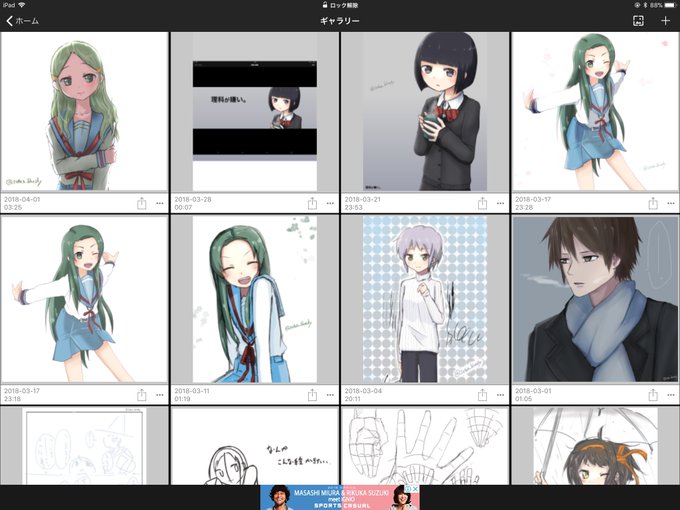The height and width of the screenshot is (510, 680).
Task: Share the 2018-03-04 20:11 artwork
Action: coord(482,395)
